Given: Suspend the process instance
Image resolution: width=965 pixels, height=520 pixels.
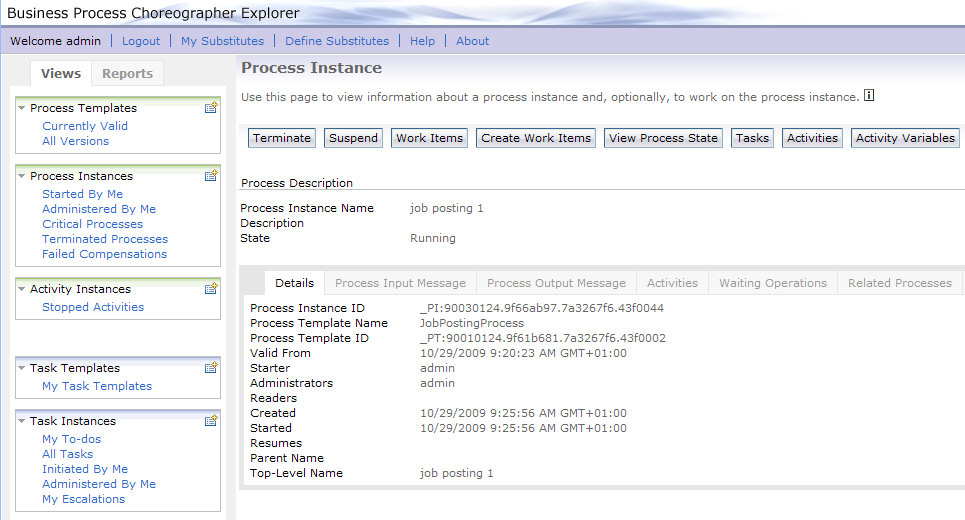Looking at the screenshot, I should click(354, 138).
